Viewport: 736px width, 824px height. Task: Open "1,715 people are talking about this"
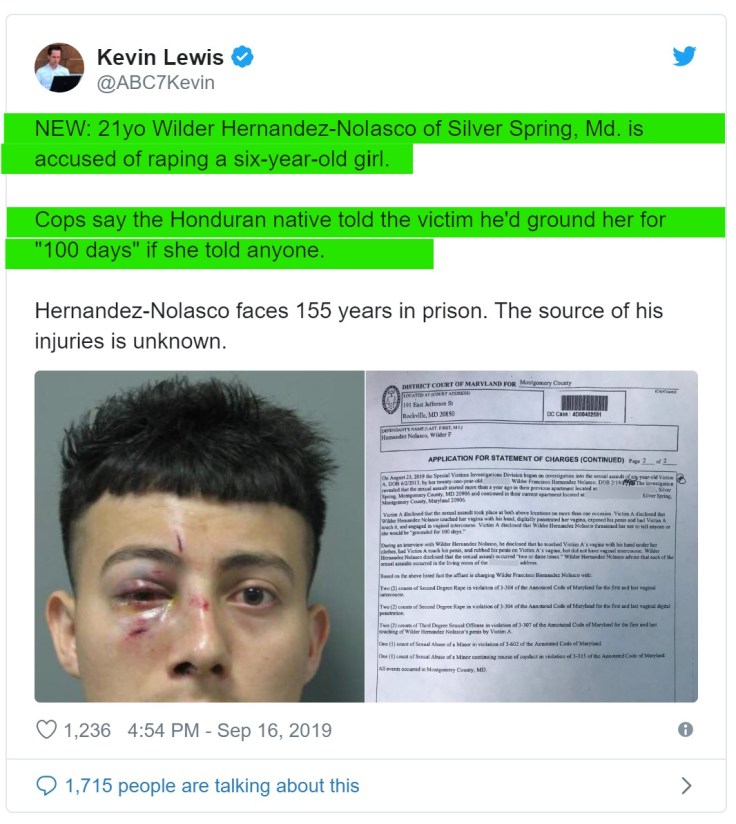212,786
